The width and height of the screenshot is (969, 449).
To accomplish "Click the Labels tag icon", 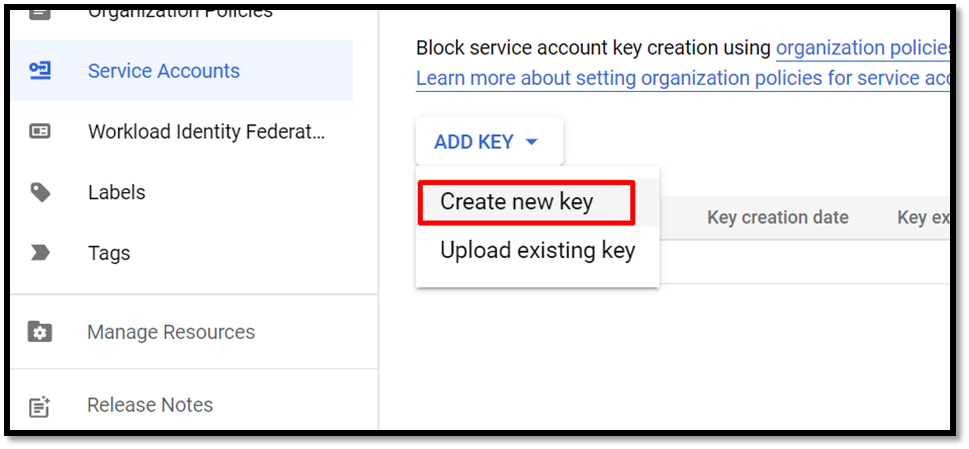I will pos(40,193).
